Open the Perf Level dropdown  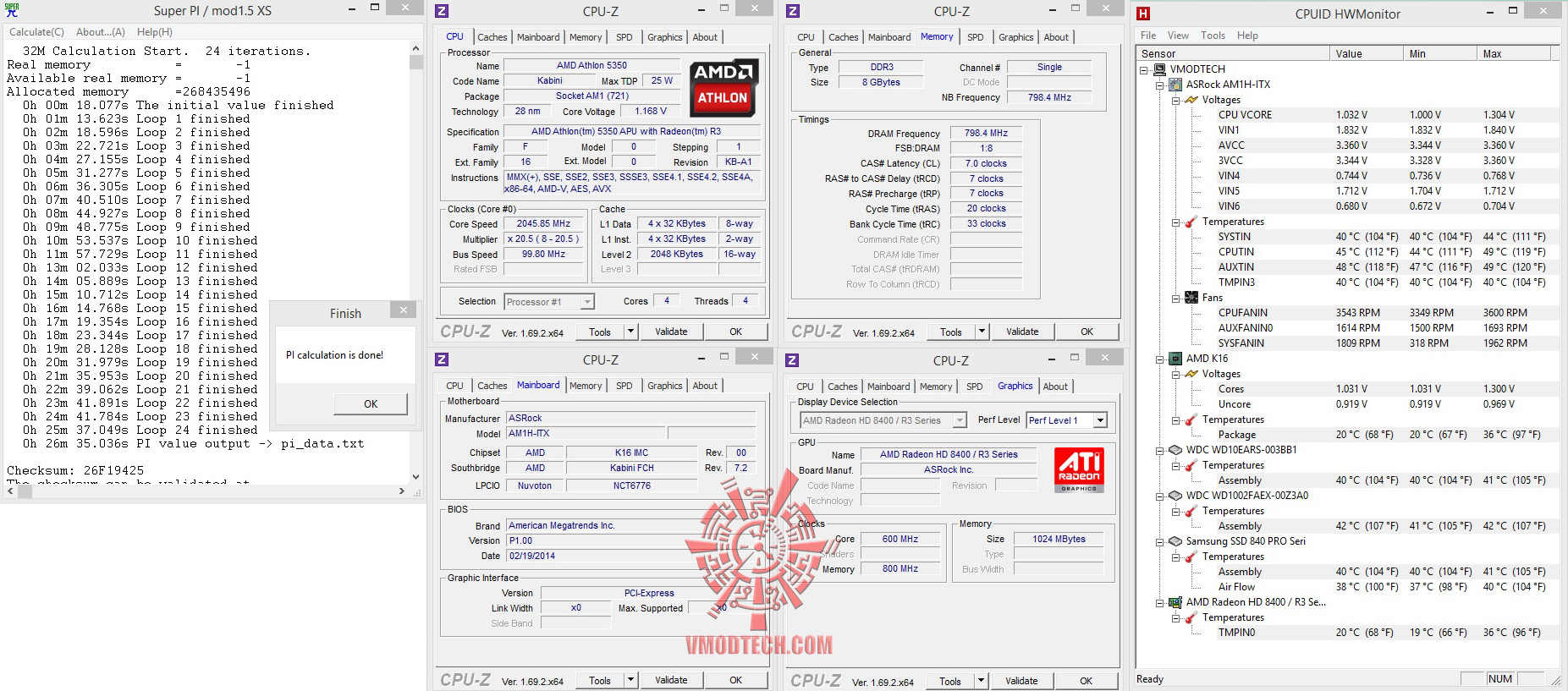point(1100,420)
